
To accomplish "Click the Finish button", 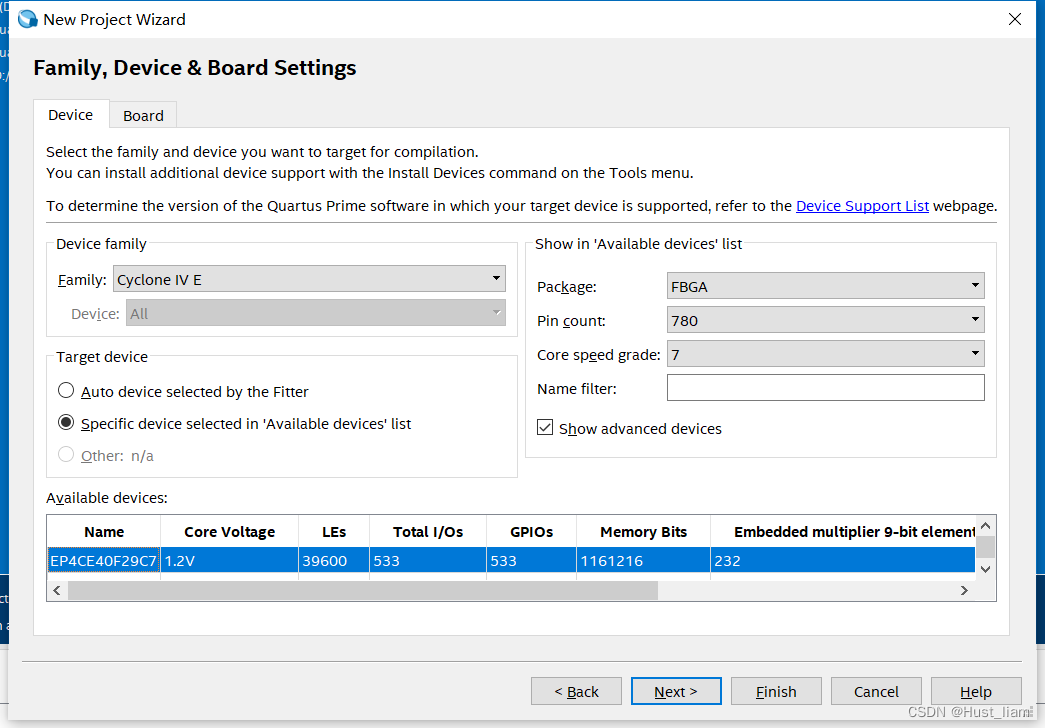I will point(776,691).
